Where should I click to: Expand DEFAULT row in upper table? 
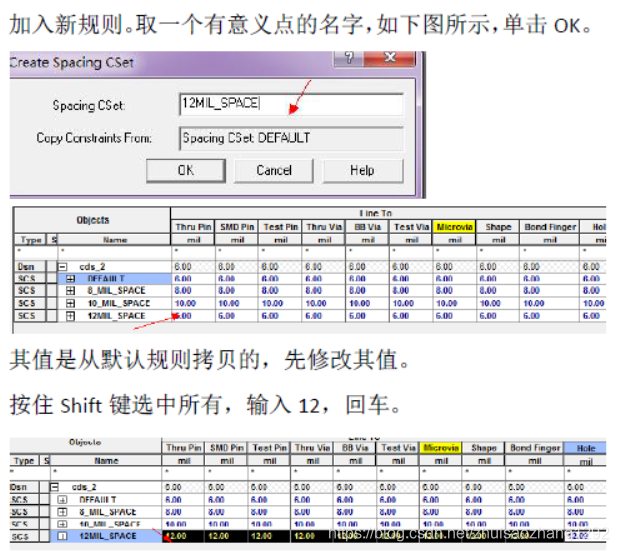(x=71, y=279)
